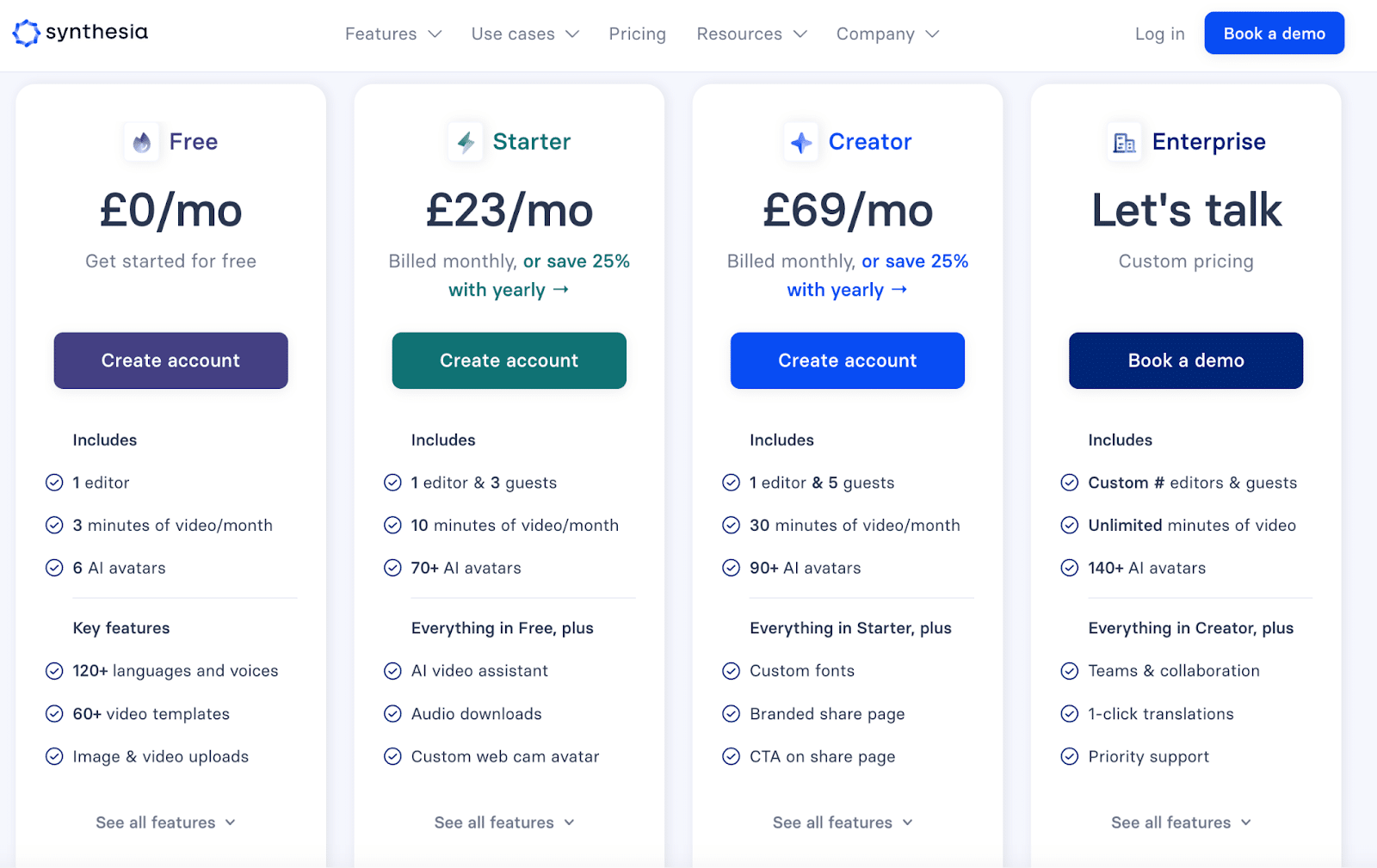This screenshot has width=1377, height=868.
Task: Click the Enterprise plan building icon
Action: (x=1124, y=142)
